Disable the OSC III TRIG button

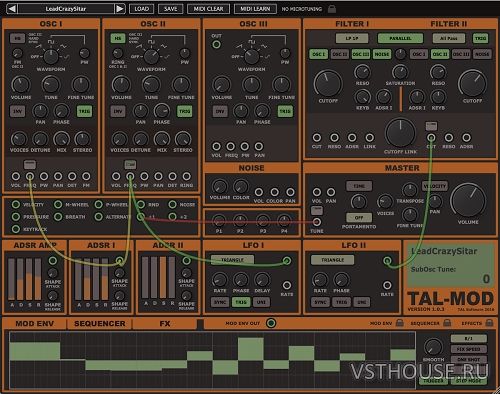[x=285, y=111]
